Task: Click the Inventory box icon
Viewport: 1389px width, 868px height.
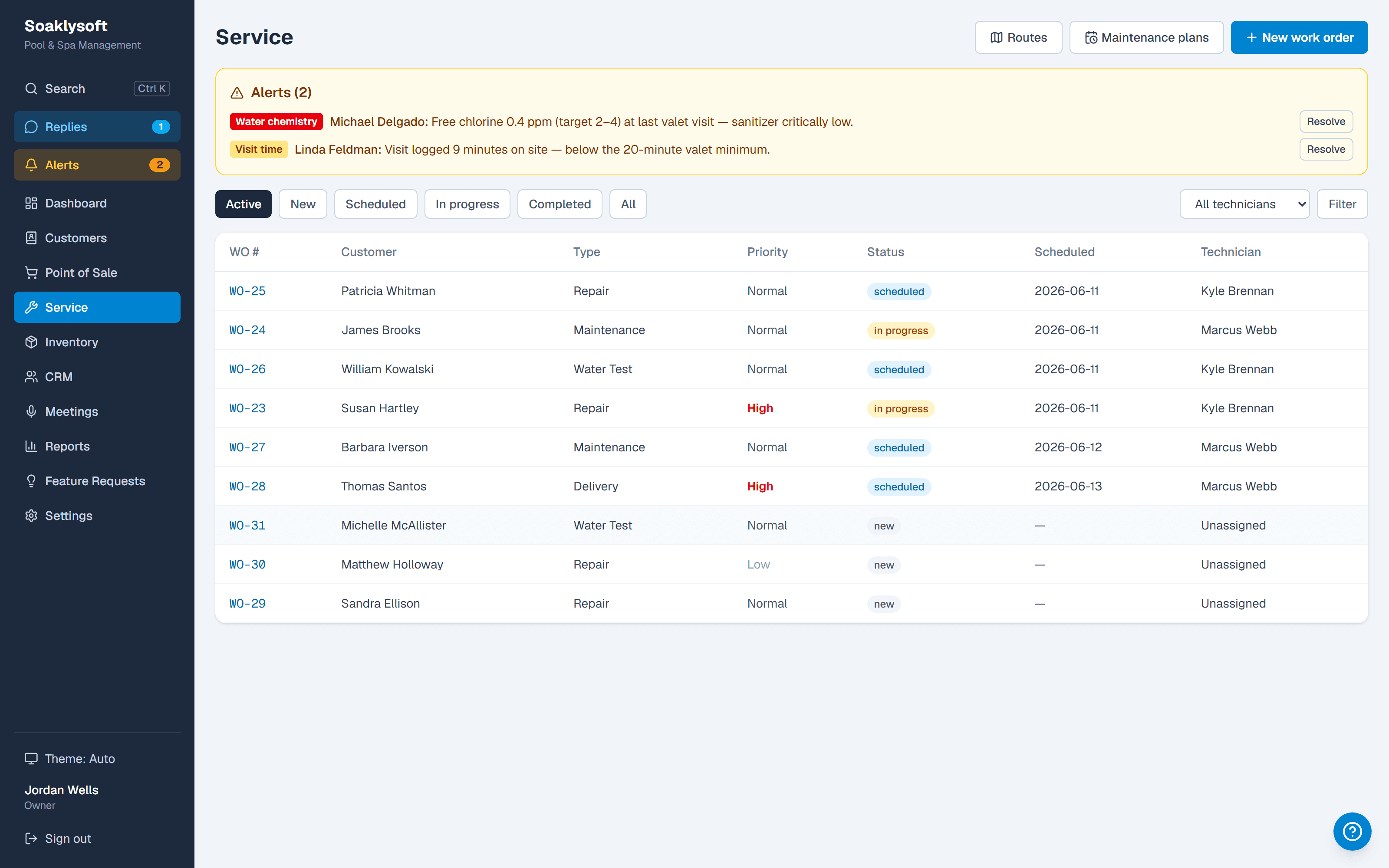Action: [31, 342]
